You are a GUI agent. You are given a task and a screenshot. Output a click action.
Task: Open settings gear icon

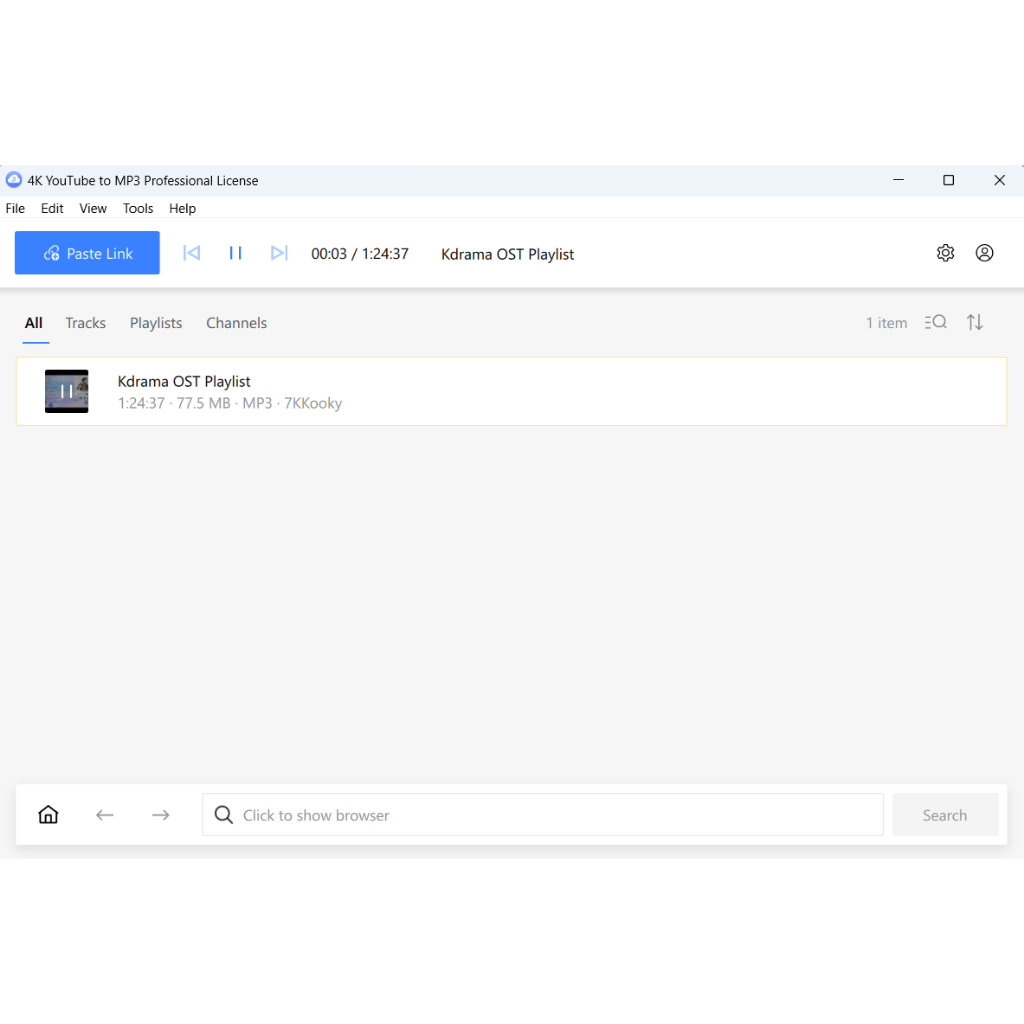coord(945,253)
